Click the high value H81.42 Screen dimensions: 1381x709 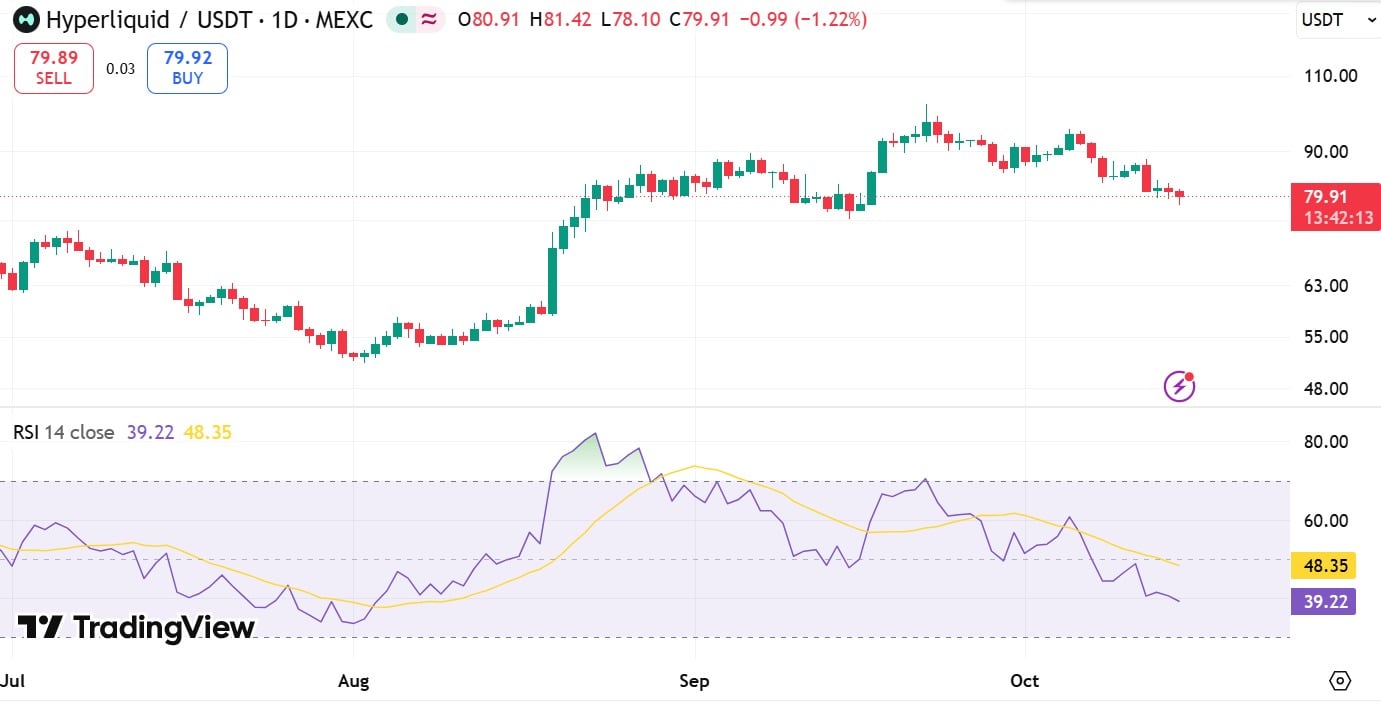561,19
